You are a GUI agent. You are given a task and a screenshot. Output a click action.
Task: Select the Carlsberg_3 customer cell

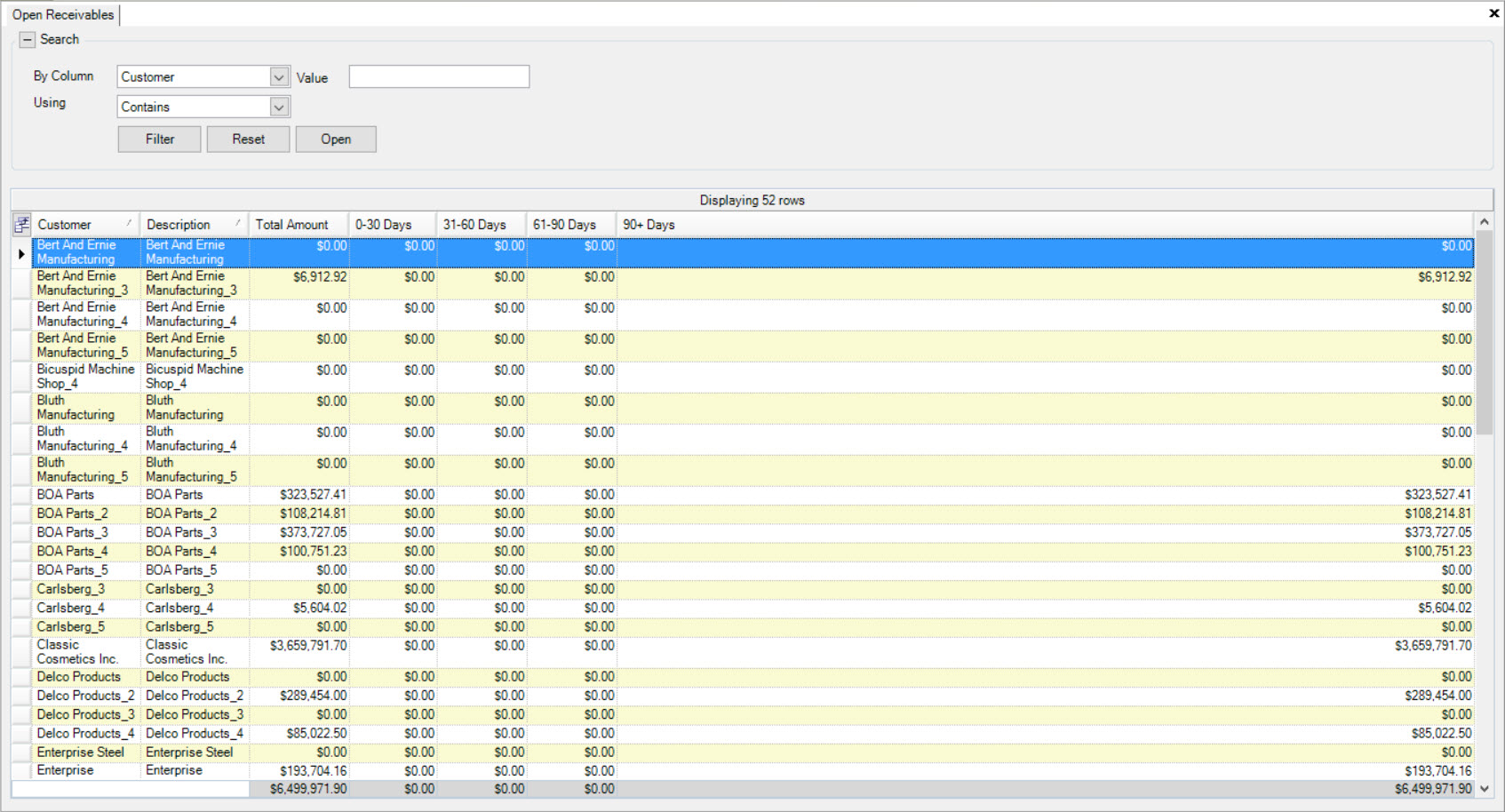click(x=86, y=590)
